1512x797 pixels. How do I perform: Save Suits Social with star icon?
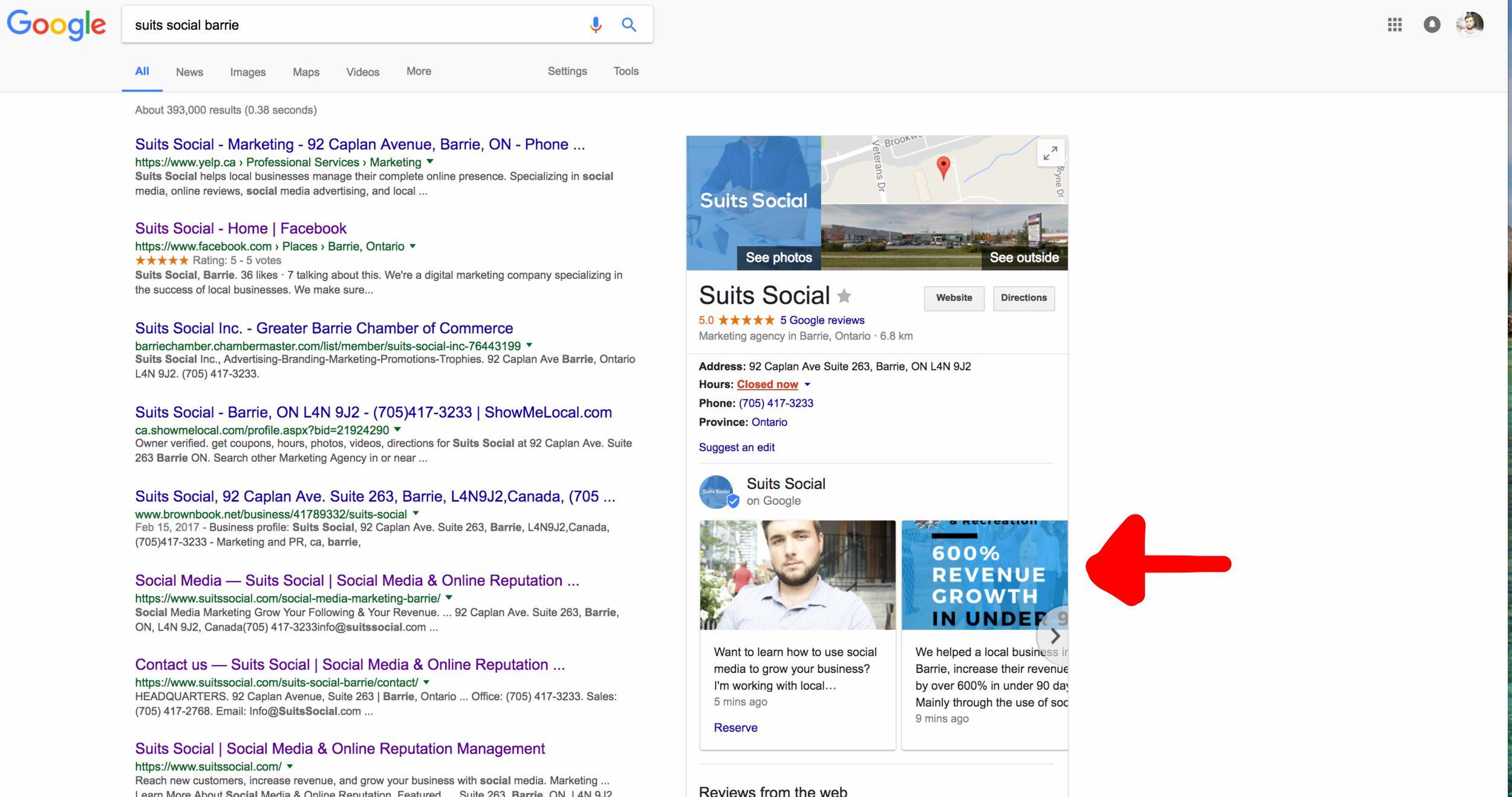click(x=844, y=296)
